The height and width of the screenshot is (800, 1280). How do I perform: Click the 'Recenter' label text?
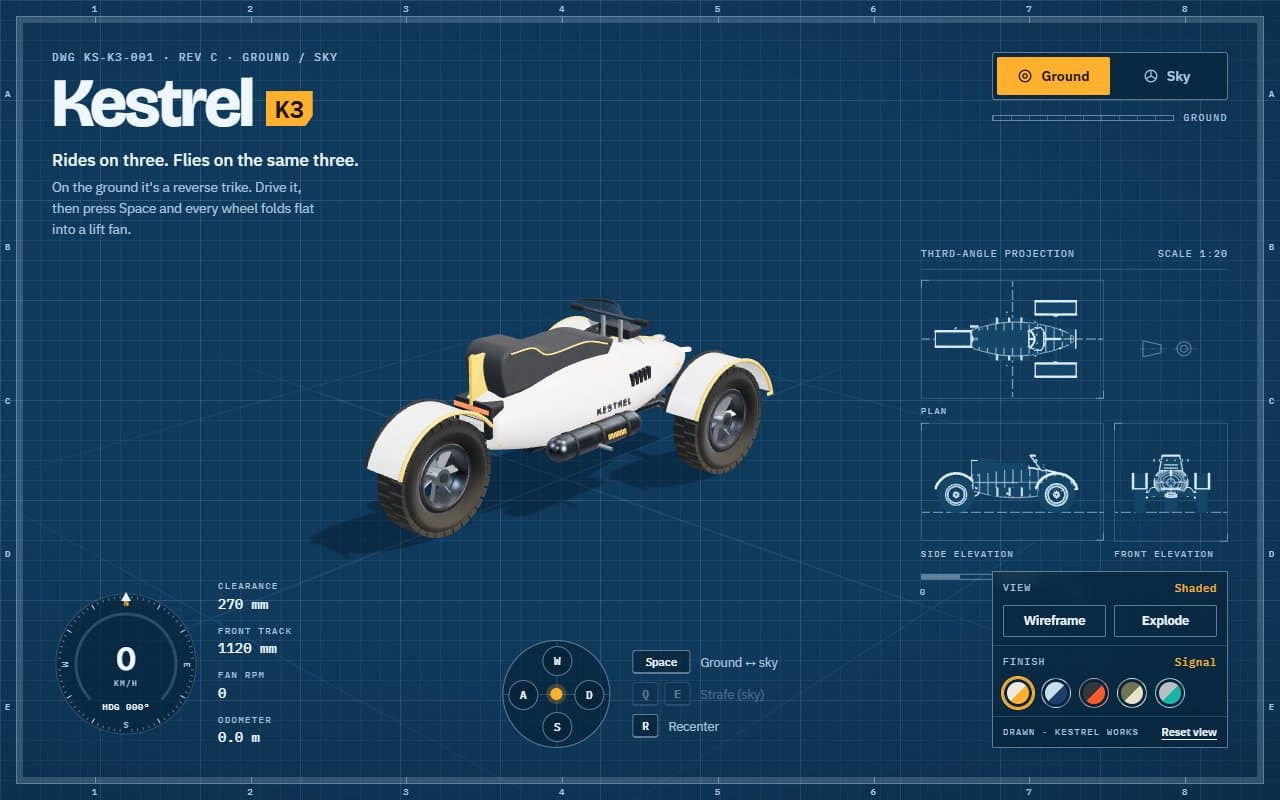coord(694,726)
